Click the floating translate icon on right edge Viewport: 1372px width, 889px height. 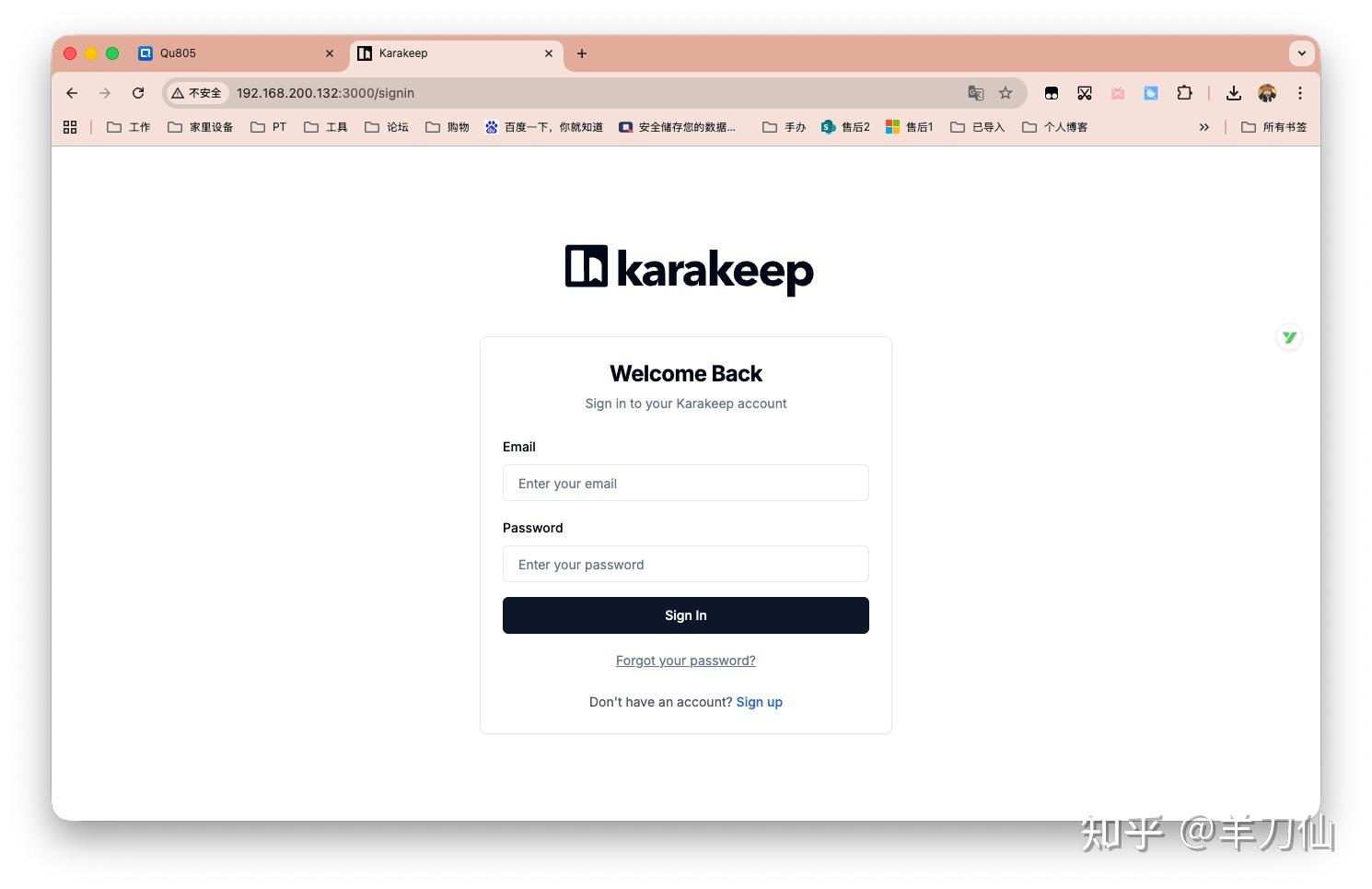tap(1289, 337)
